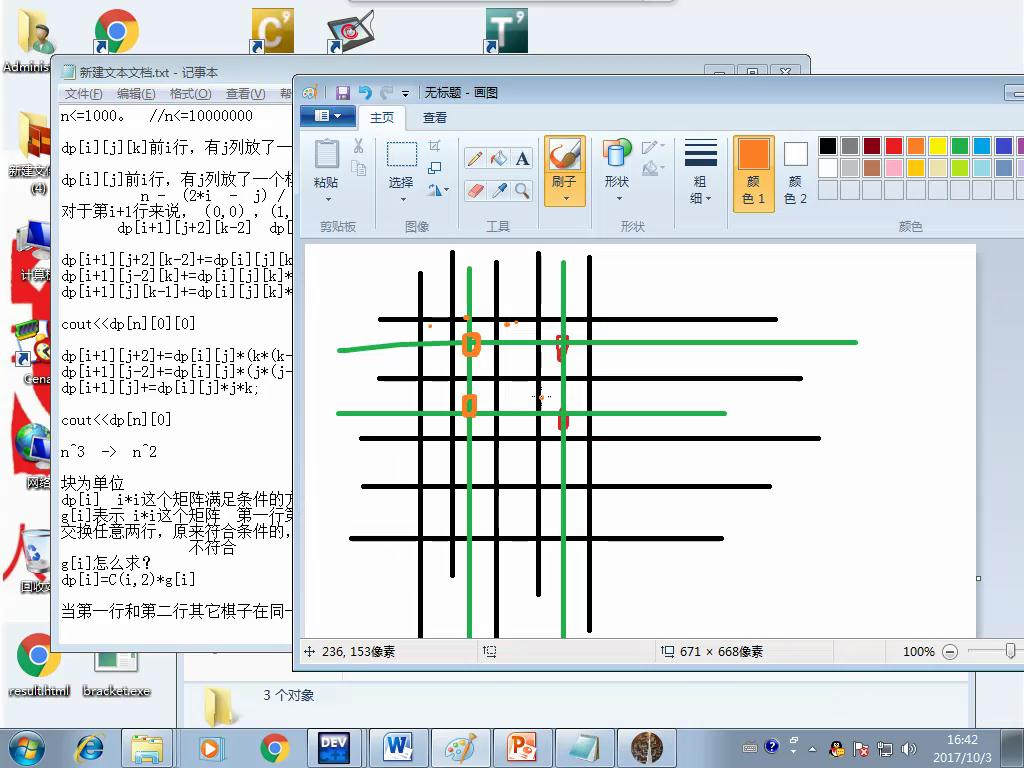
Task: Open the Shape outline dropdown
Action: pyautogui.click(x=653, y=148)
